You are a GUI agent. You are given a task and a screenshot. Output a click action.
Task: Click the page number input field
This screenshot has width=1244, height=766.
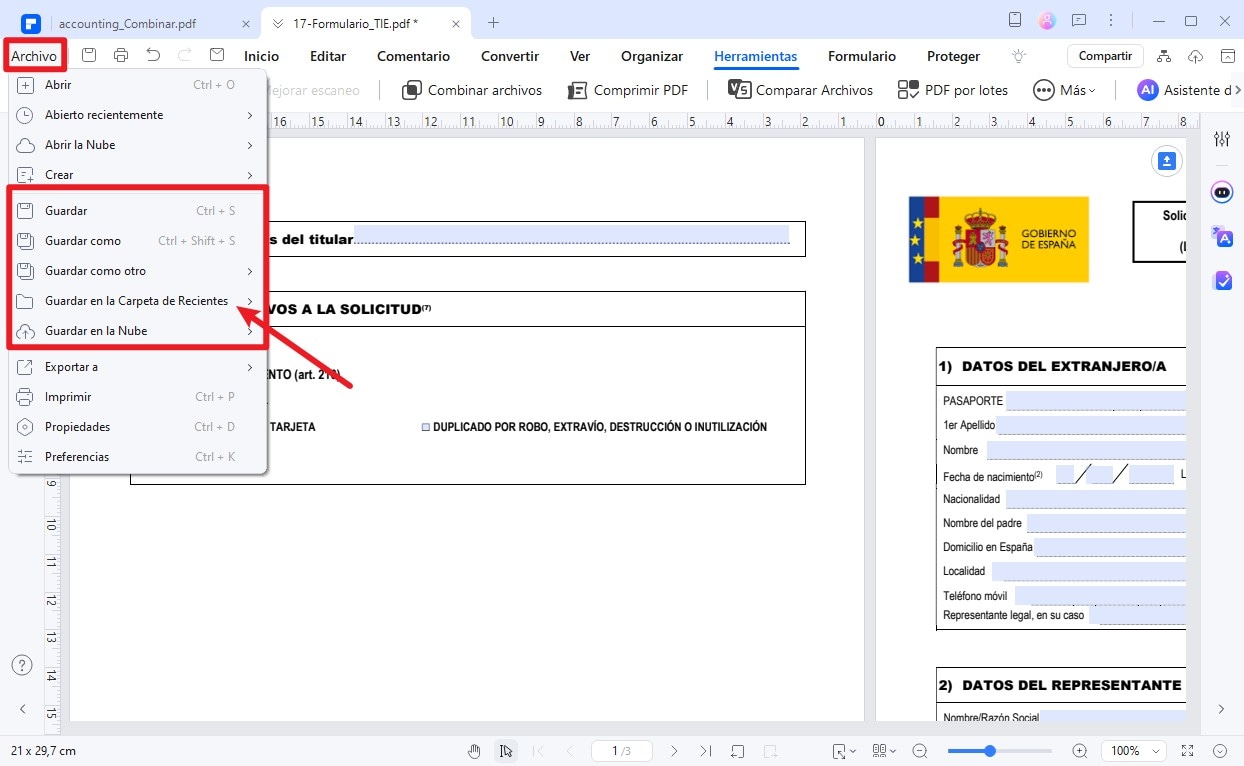(x=621, y=751)
